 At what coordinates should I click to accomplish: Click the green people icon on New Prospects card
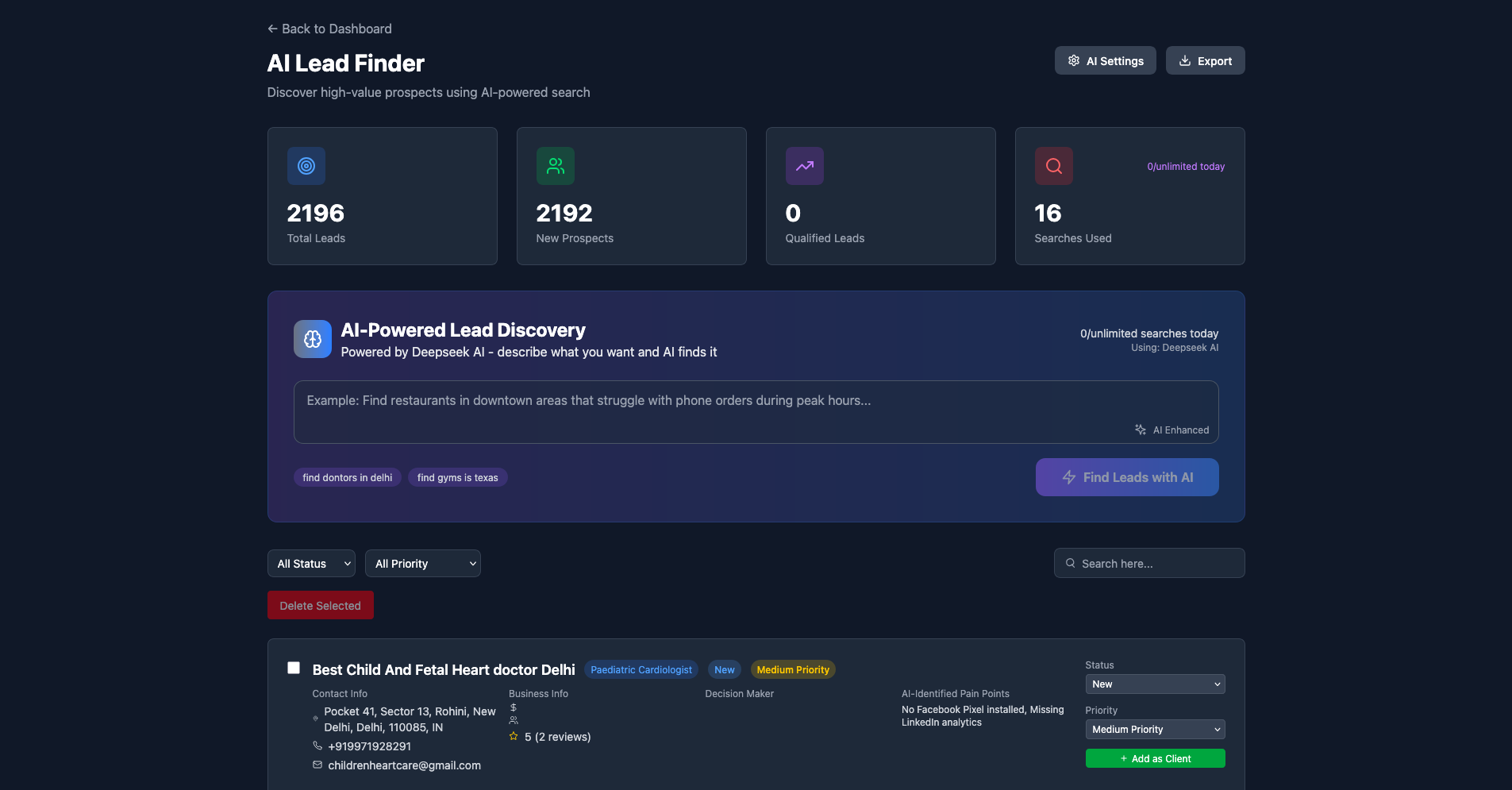(x=555, y=166)
